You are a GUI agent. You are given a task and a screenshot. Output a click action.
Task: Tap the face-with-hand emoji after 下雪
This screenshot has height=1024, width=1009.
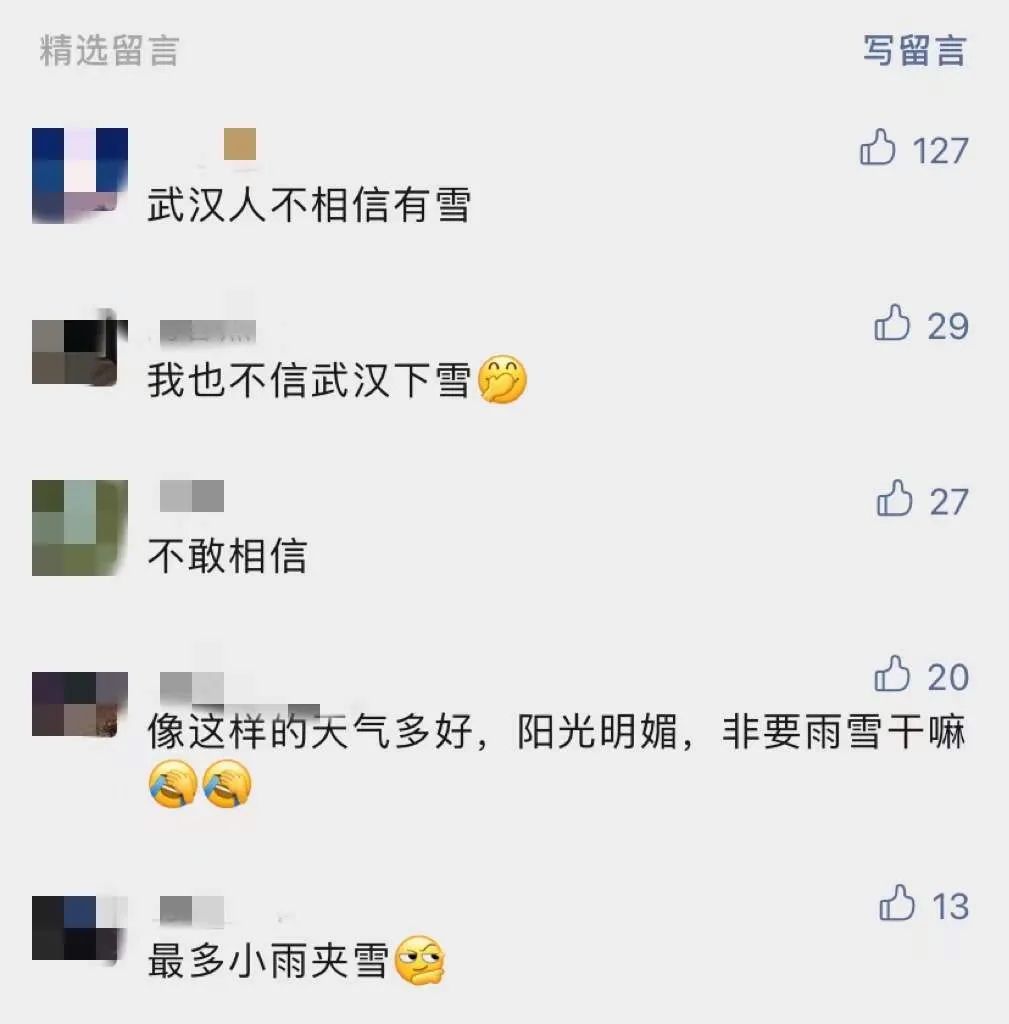pyautogui.click(x=502, y=379)
